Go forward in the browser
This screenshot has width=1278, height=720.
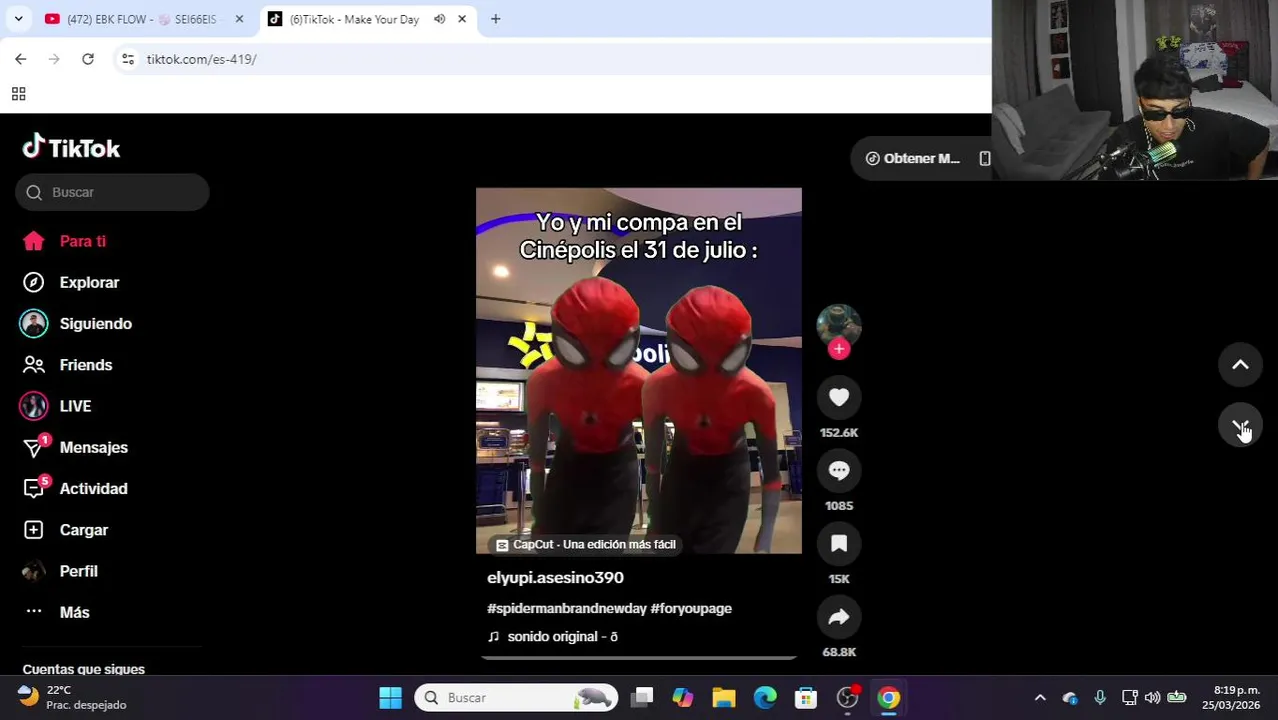click(54, 59)
